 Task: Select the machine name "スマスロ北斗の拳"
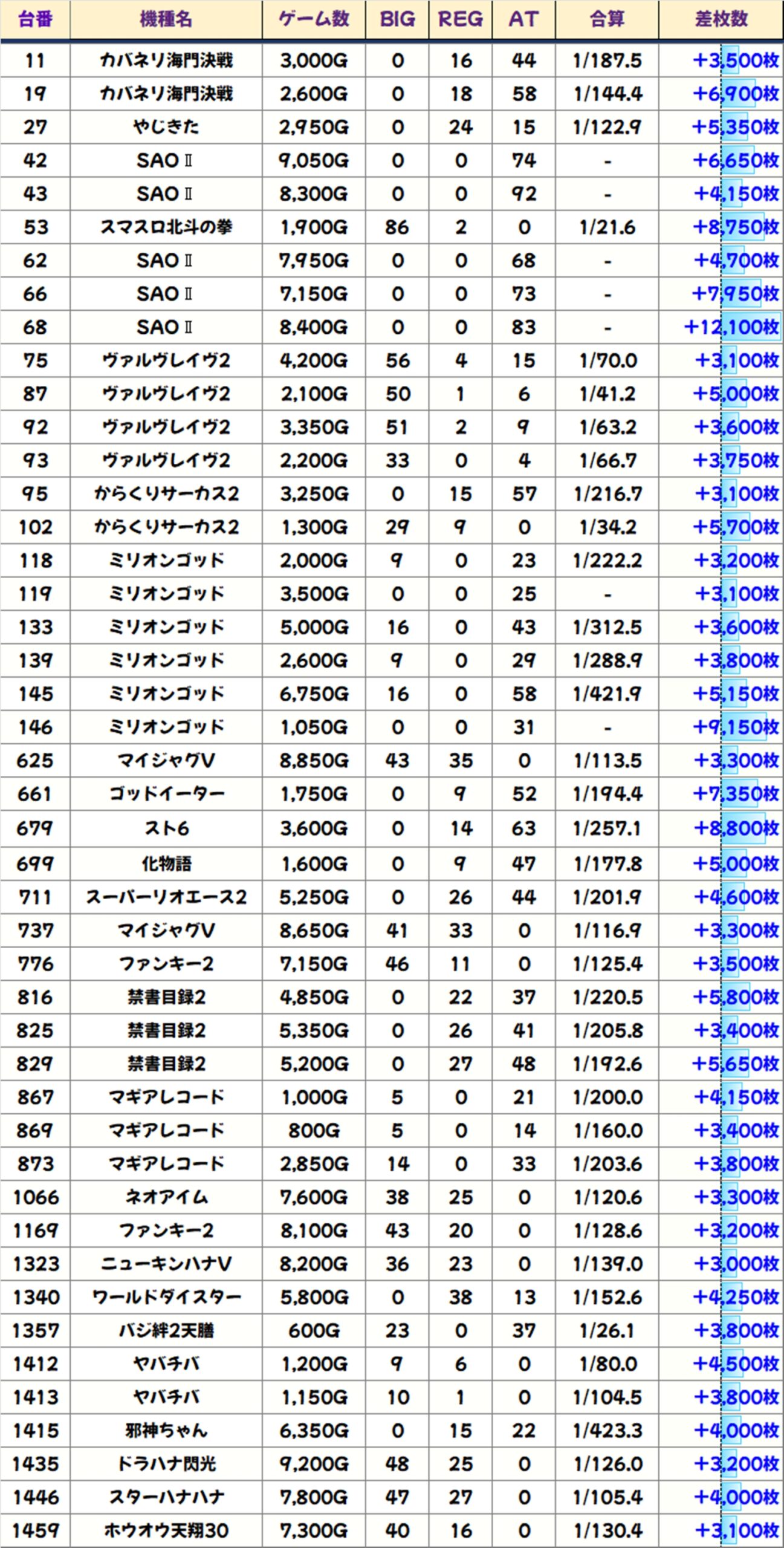(166, 227)
